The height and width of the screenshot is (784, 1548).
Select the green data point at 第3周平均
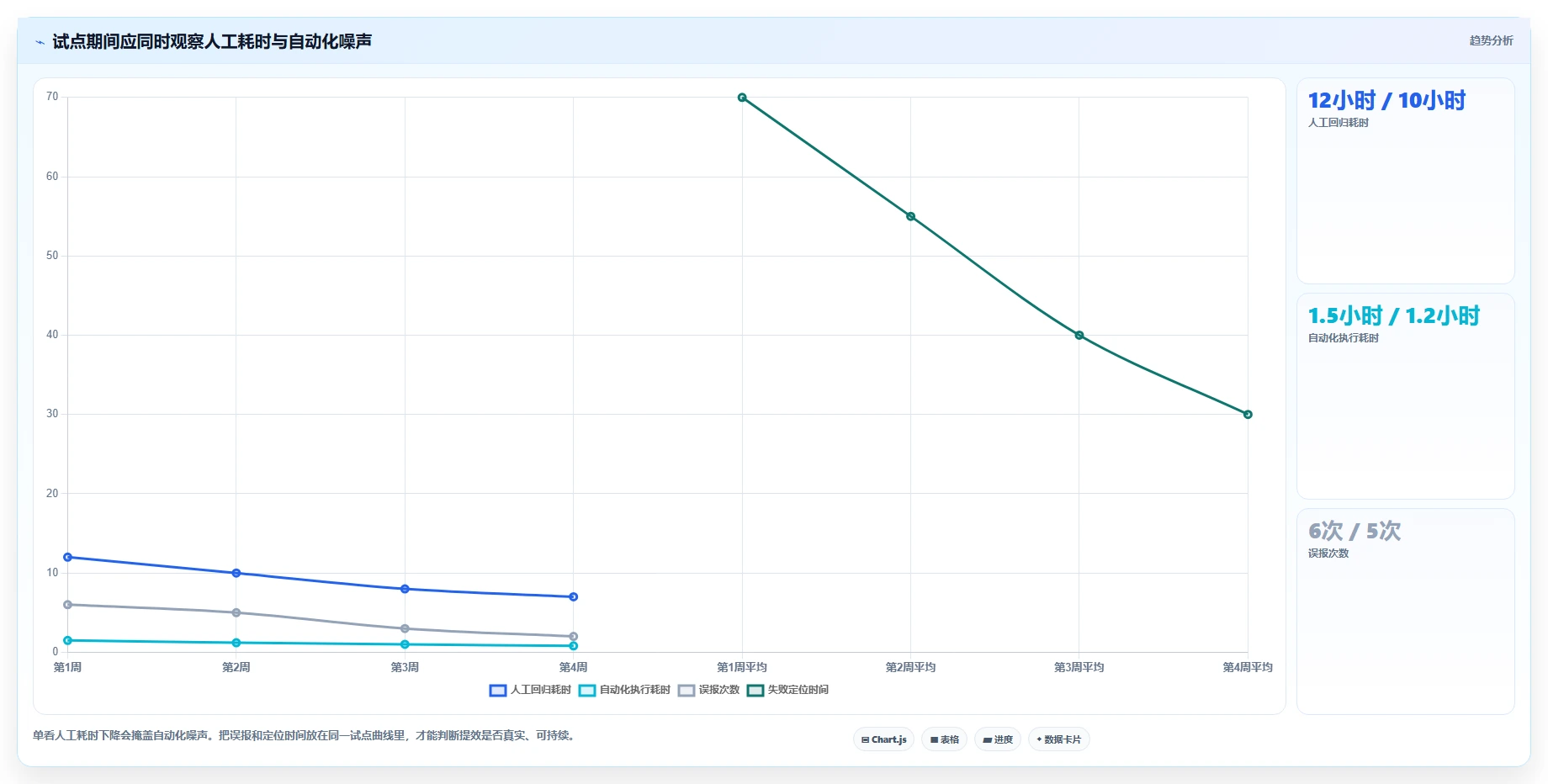click(1079, 335)
